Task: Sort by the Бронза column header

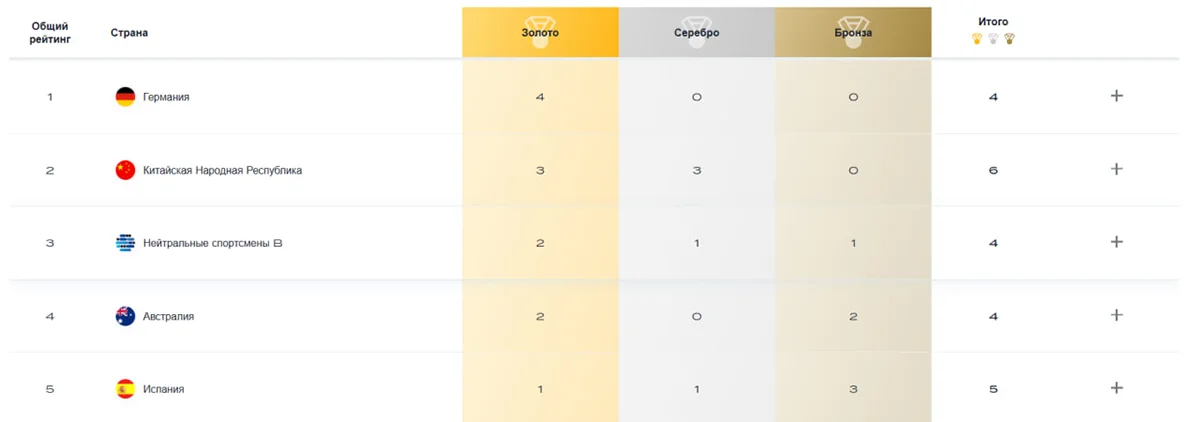Action: coord(852,32)
